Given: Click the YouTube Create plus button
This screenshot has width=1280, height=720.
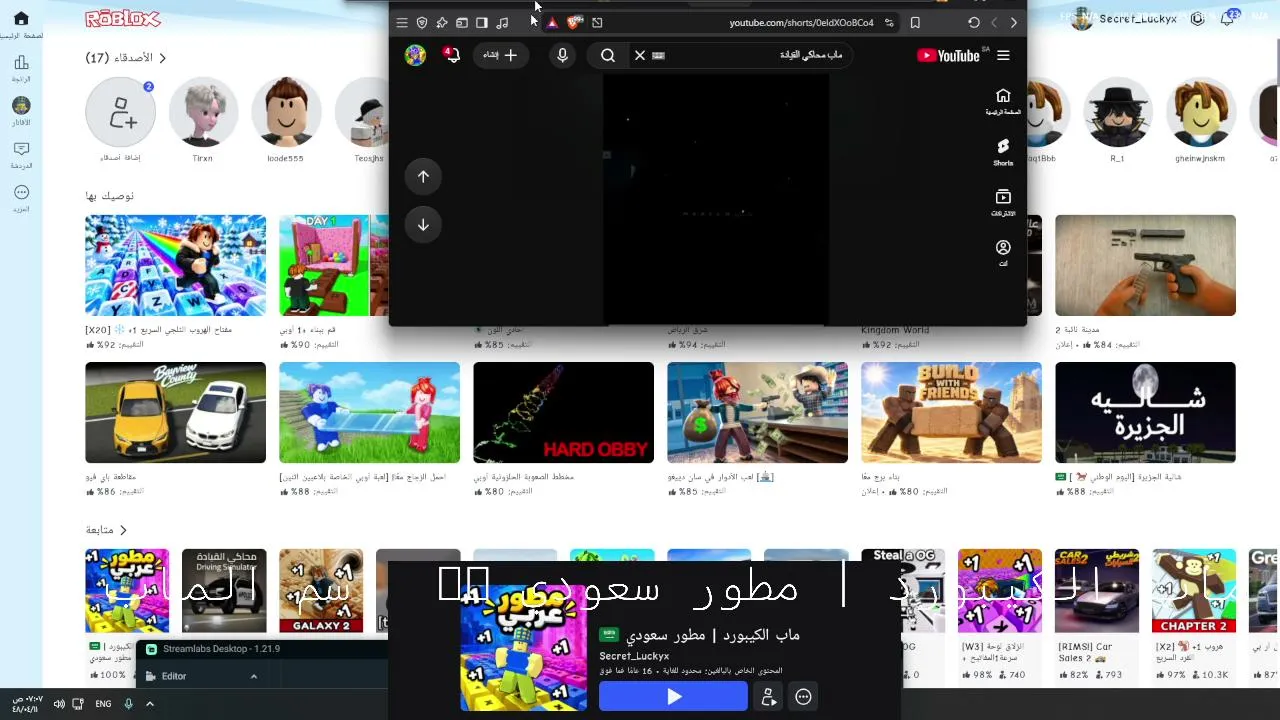Looking at the screenshot, I should click(x=500, y=55).
